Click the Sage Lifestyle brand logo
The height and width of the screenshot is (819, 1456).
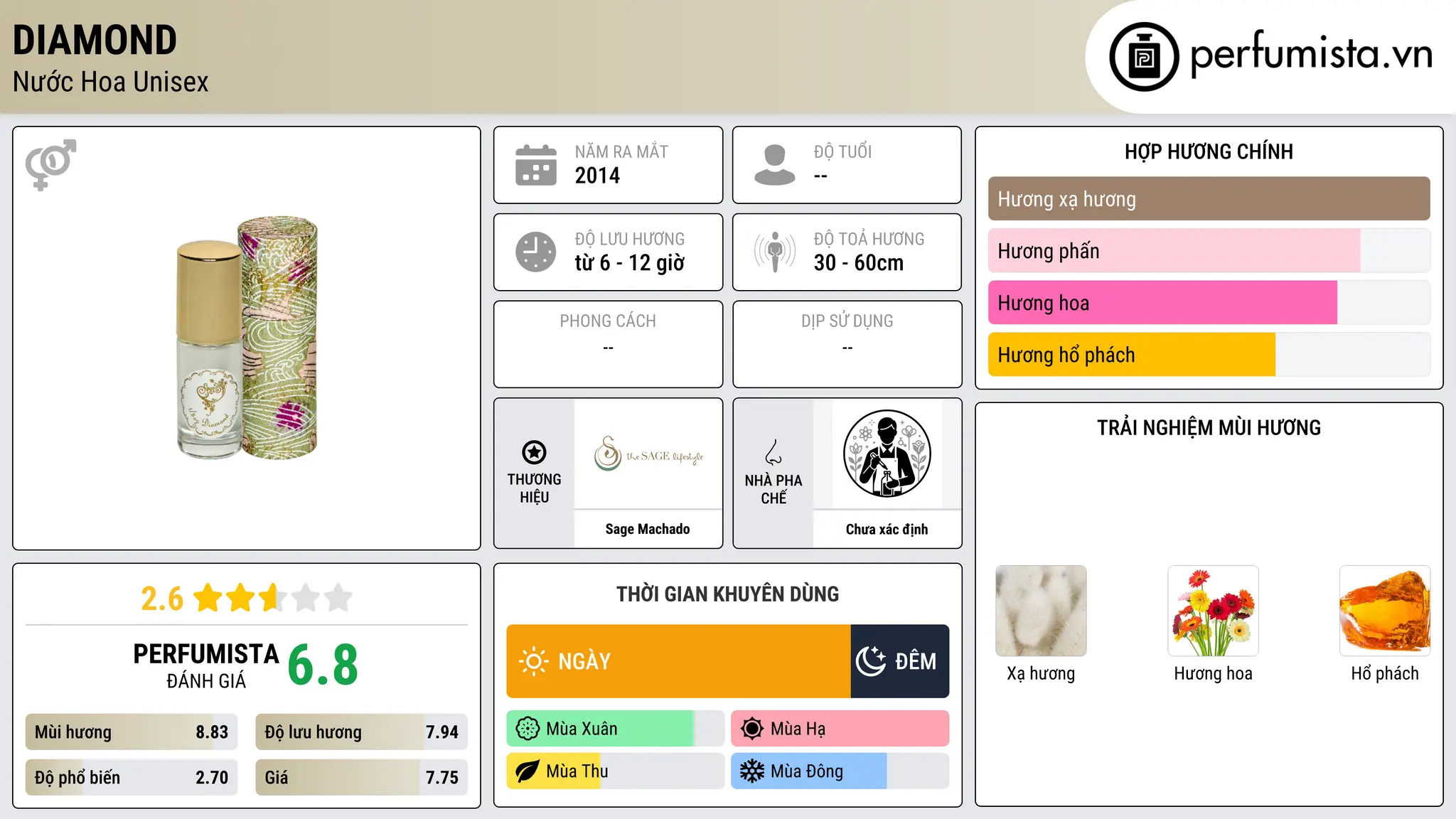[648, 454]
